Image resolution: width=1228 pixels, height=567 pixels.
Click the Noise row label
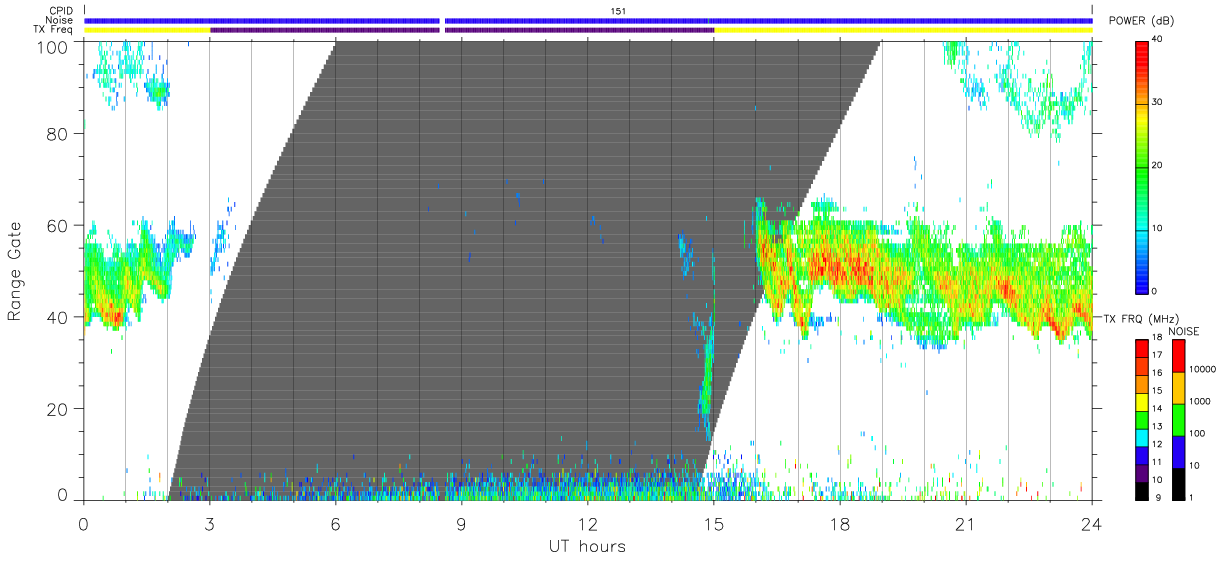point(60,20)
